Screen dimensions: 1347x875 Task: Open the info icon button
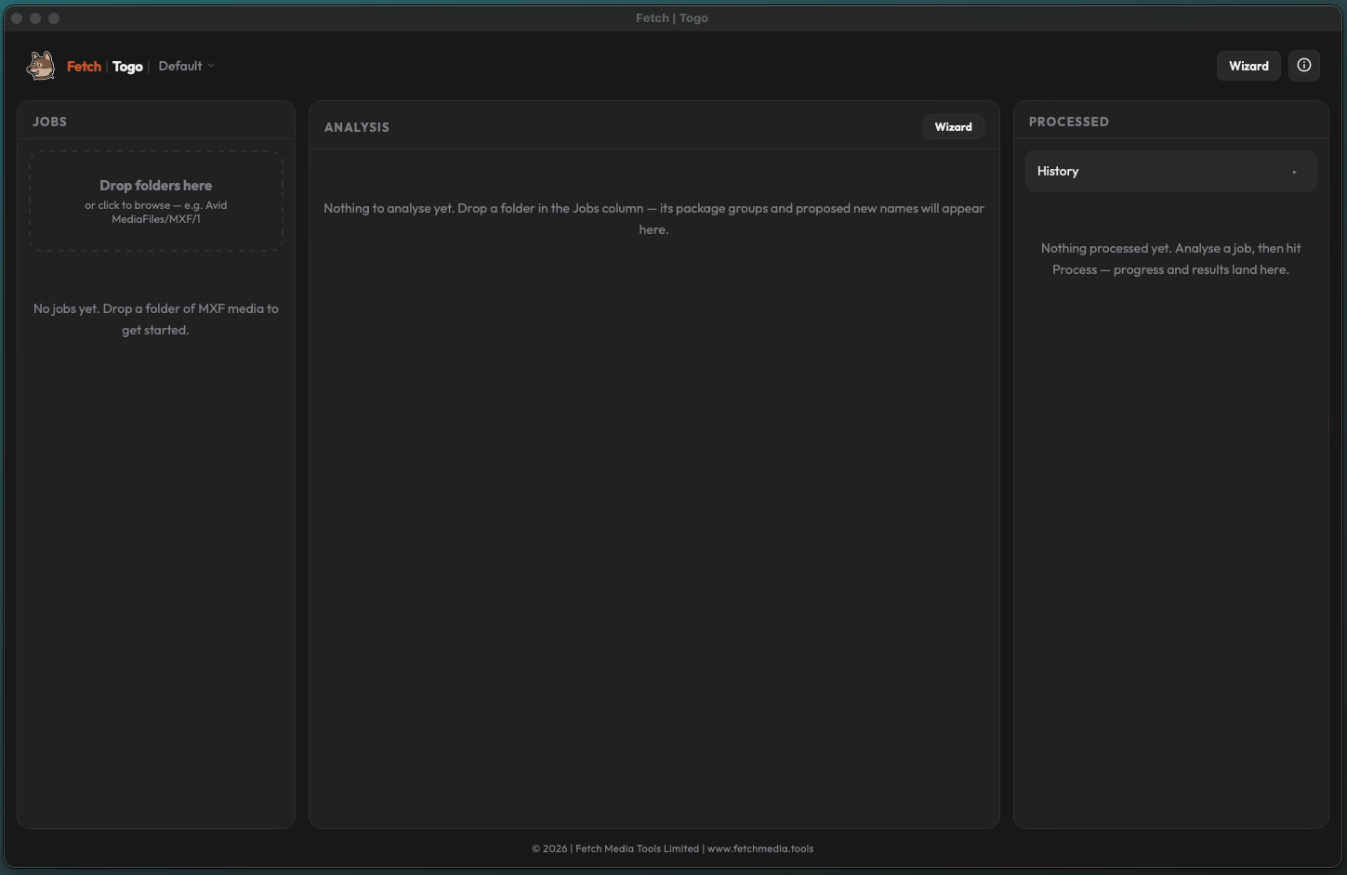click(x=1304, y=66)
